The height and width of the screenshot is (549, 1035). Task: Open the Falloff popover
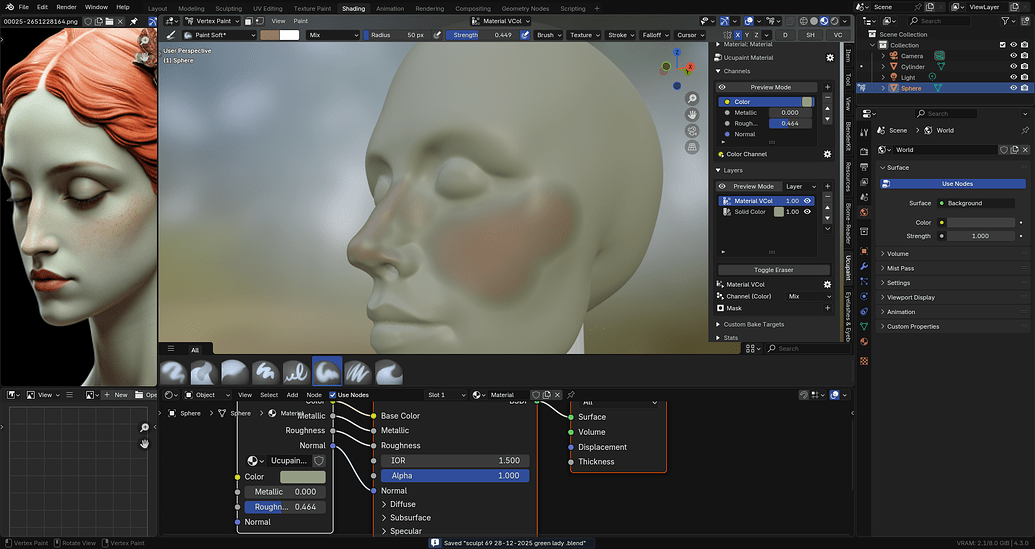(655, 35)
